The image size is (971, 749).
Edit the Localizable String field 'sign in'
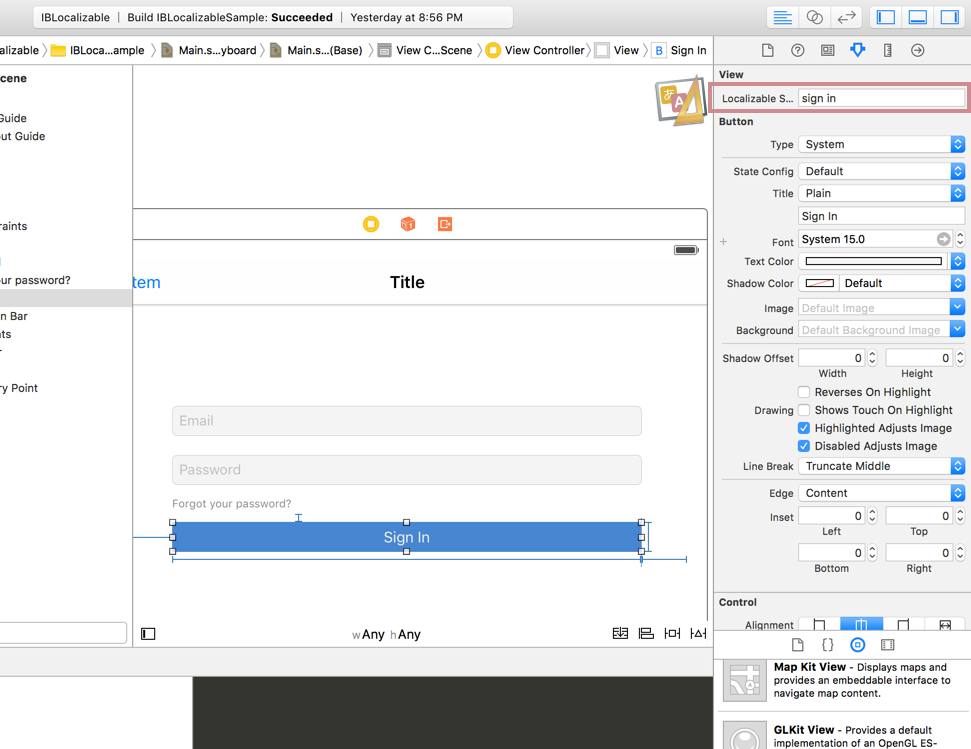tap(881, 98)
